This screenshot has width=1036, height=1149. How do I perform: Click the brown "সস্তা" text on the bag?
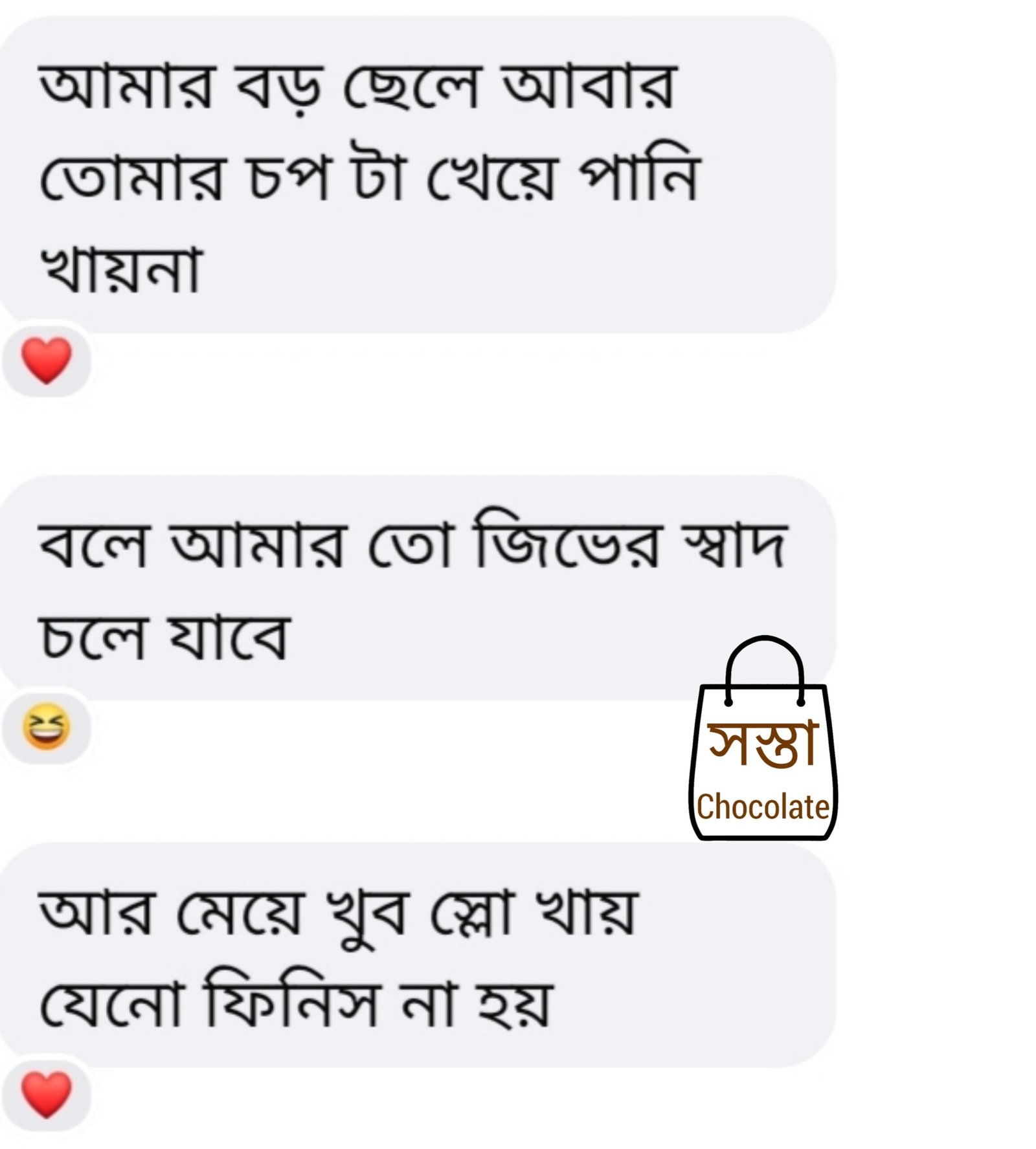[763, 744]
